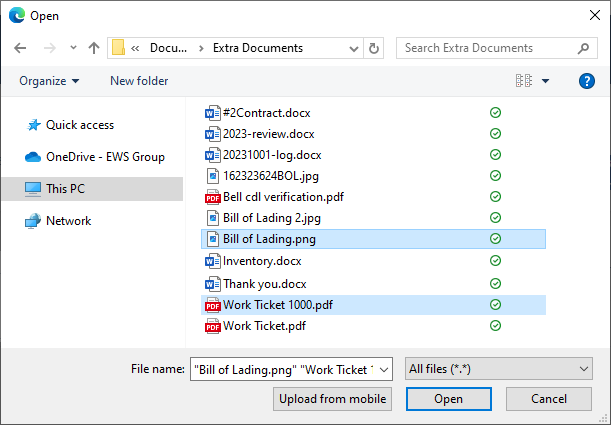611x425 pixels.
Task: Refresh the Extra Documents folder
Action: click(374, 48)
